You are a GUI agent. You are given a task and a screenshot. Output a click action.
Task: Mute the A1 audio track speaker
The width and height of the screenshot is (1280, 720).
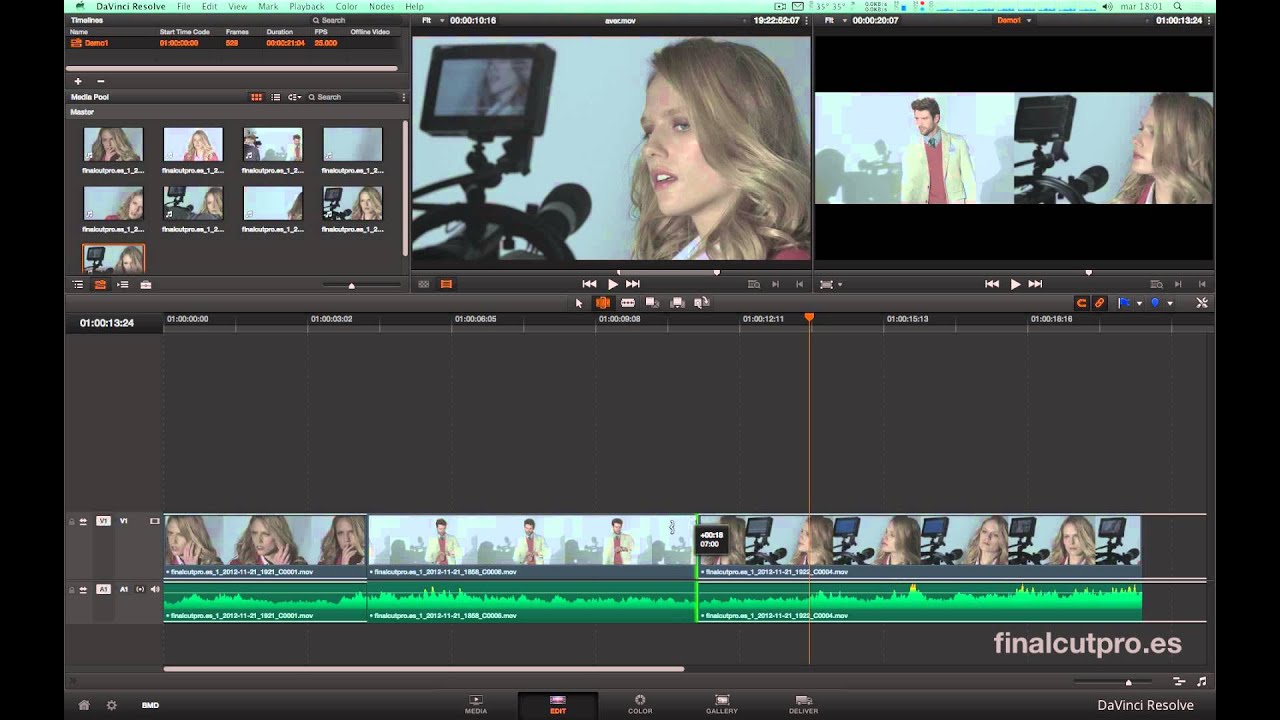point(155,589)
